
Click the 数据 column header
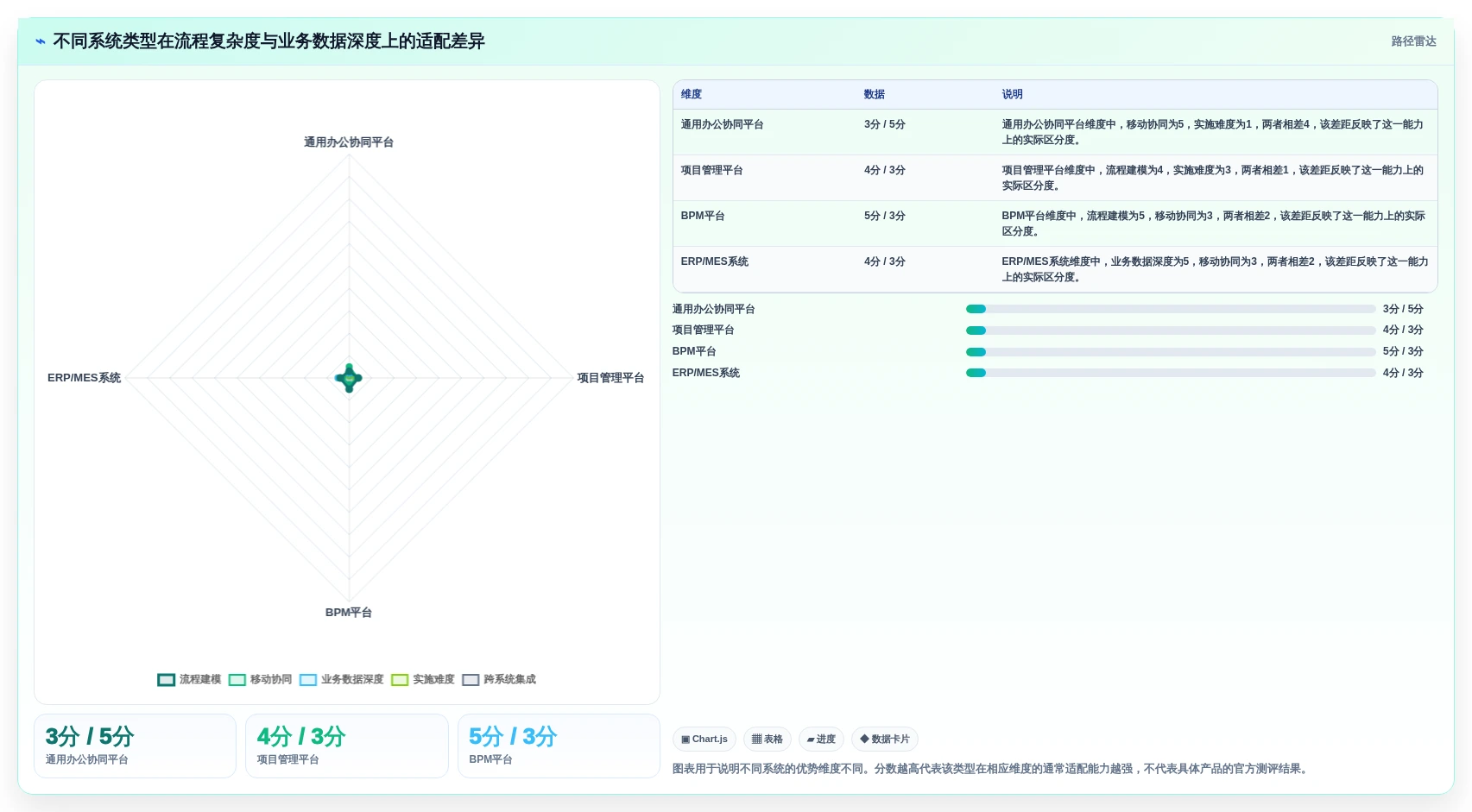(875, 95)
